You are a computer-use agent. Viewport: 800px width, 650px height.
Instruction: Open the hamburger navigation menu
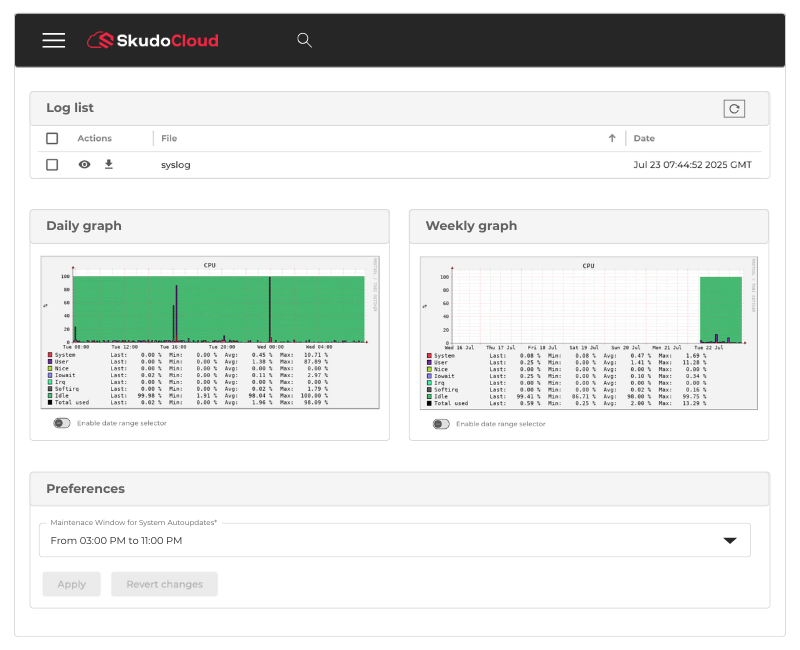[54, 40]
